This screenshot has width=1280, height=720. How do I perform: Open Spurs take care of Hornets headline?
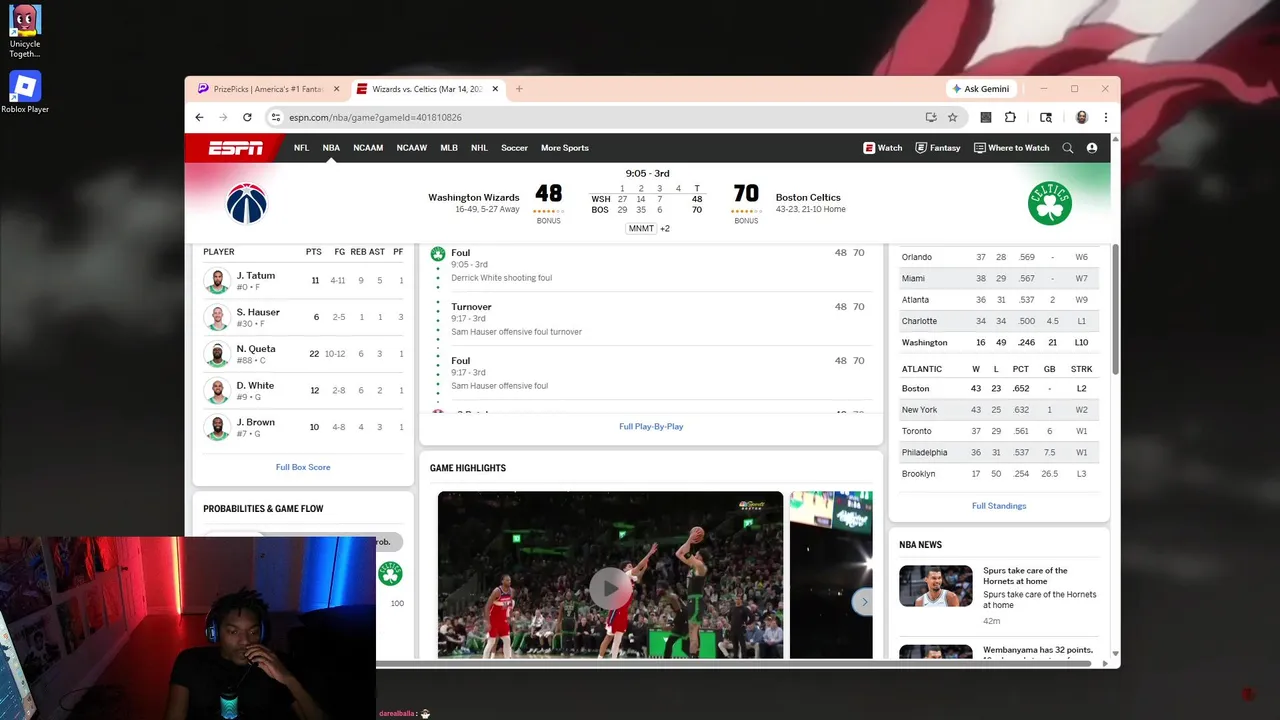[1025, 576]
